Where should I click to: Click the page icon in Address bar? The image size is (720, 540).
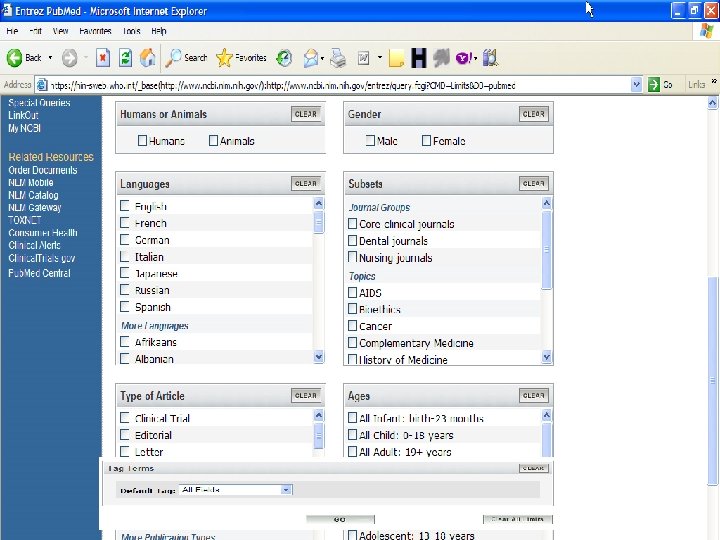click(42, 85)
